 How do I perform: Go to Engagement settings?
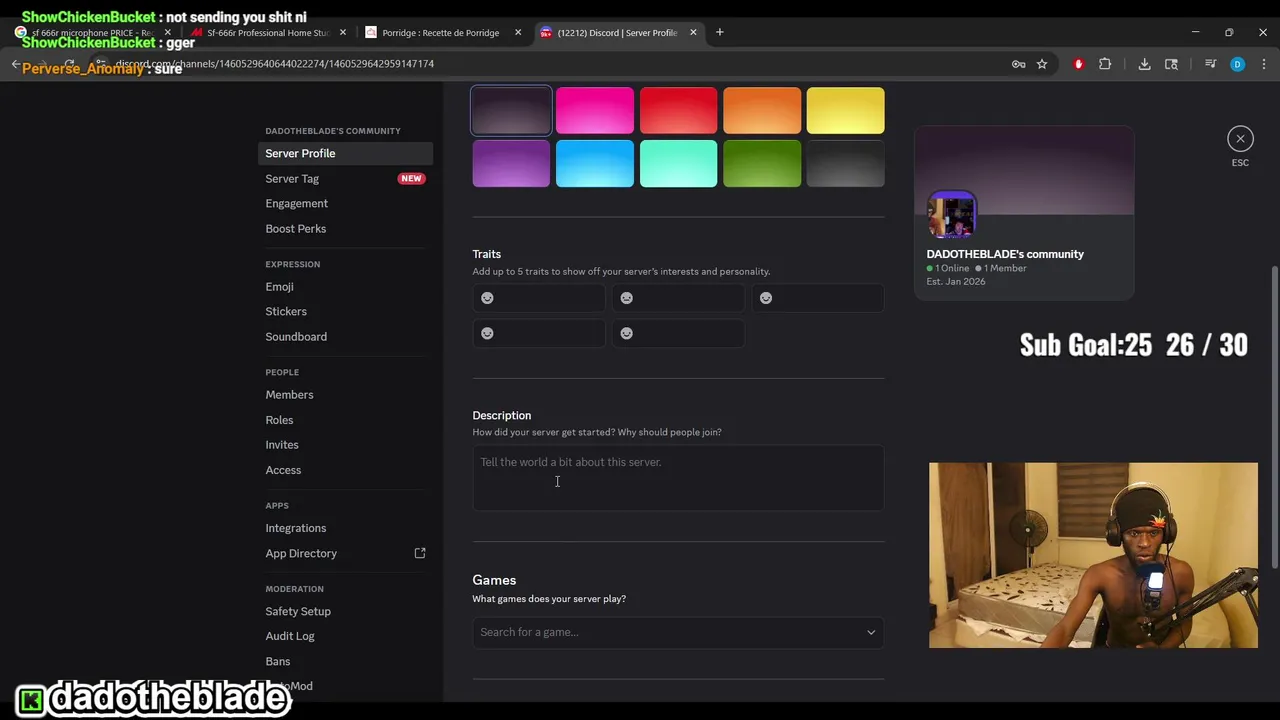point(345,203)
